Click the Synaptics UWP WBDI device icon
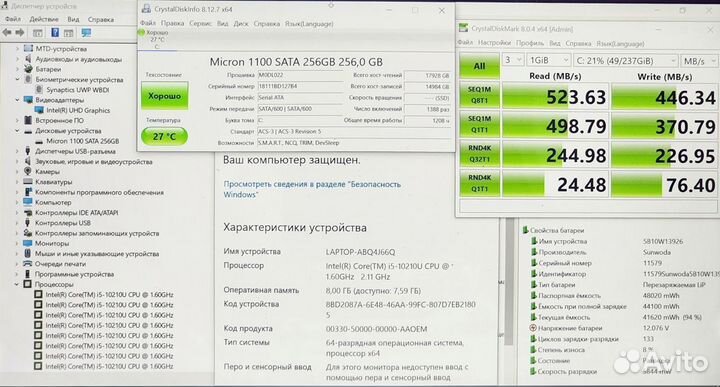Viewport: 720px width, 387px height. coord(39,90)
